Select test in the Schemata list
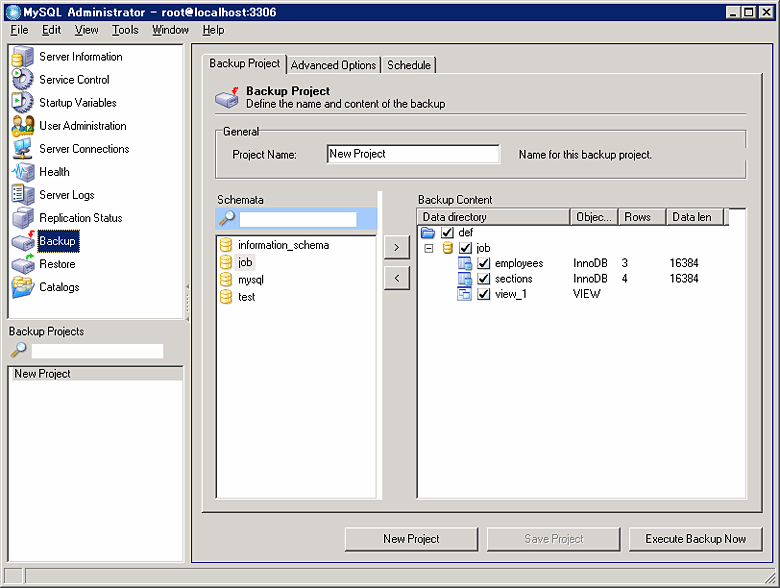Screen dimensions: 780x588 point(247,297)
